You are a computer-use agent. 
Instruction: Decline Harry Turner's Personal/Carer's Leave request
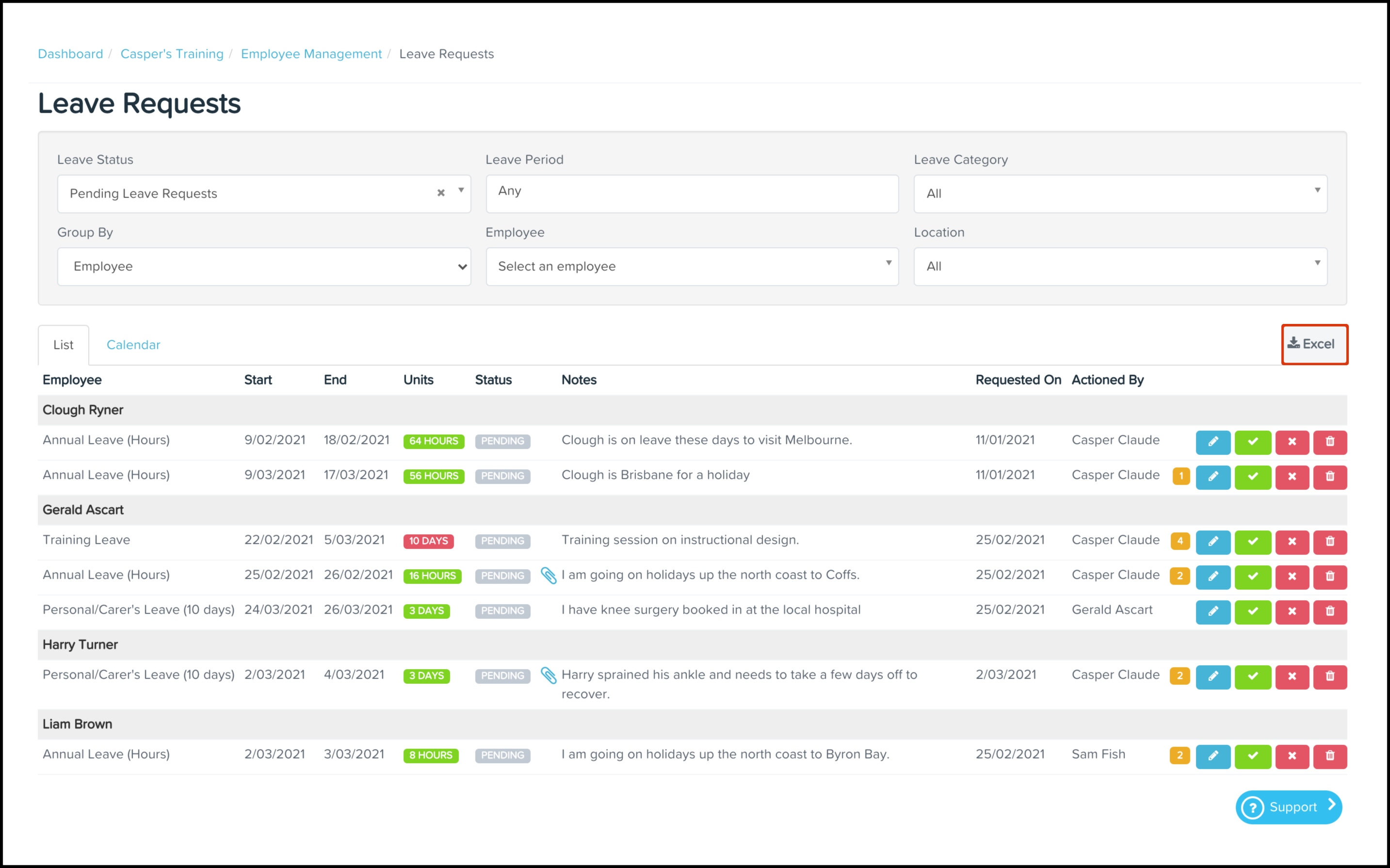(x=1291, y=677)
